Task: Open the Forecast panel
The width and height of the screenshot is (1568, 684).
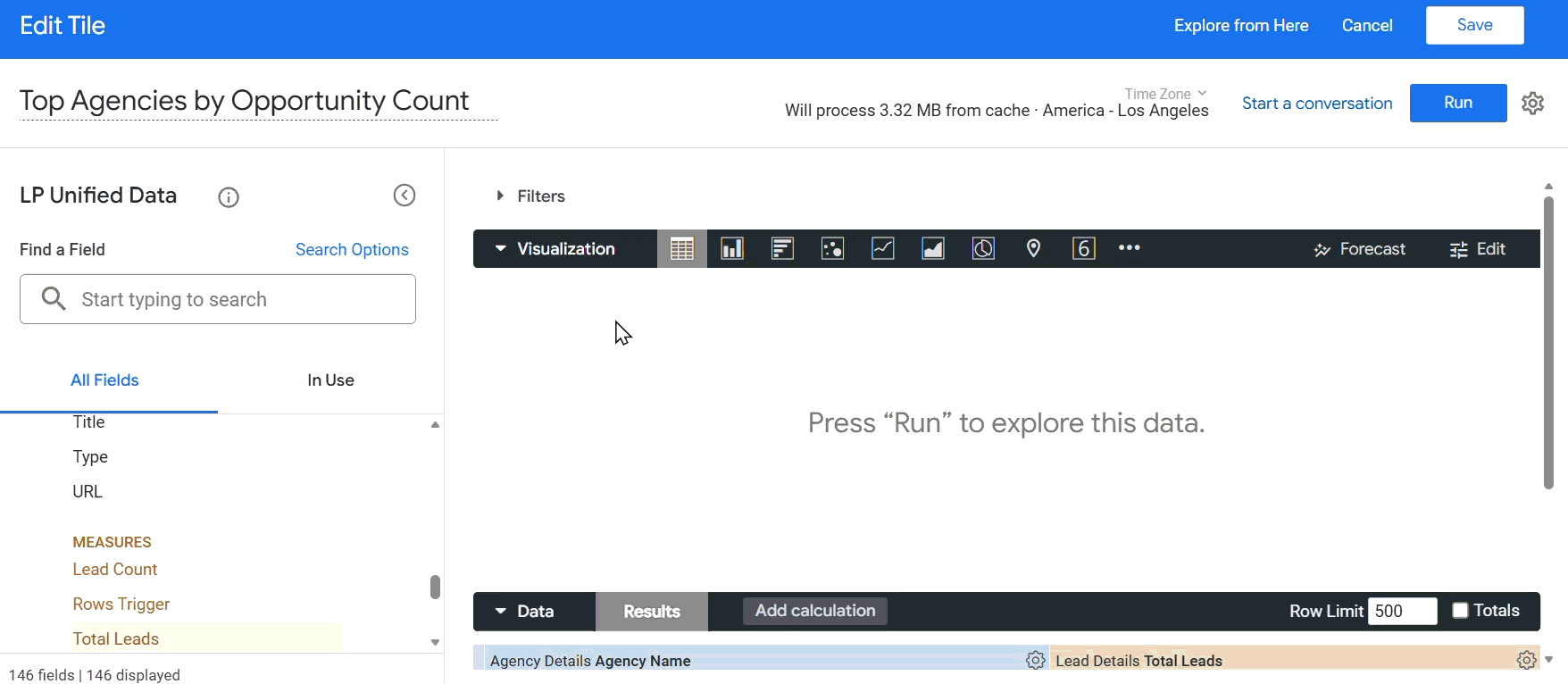Action: click(1359, 249)
